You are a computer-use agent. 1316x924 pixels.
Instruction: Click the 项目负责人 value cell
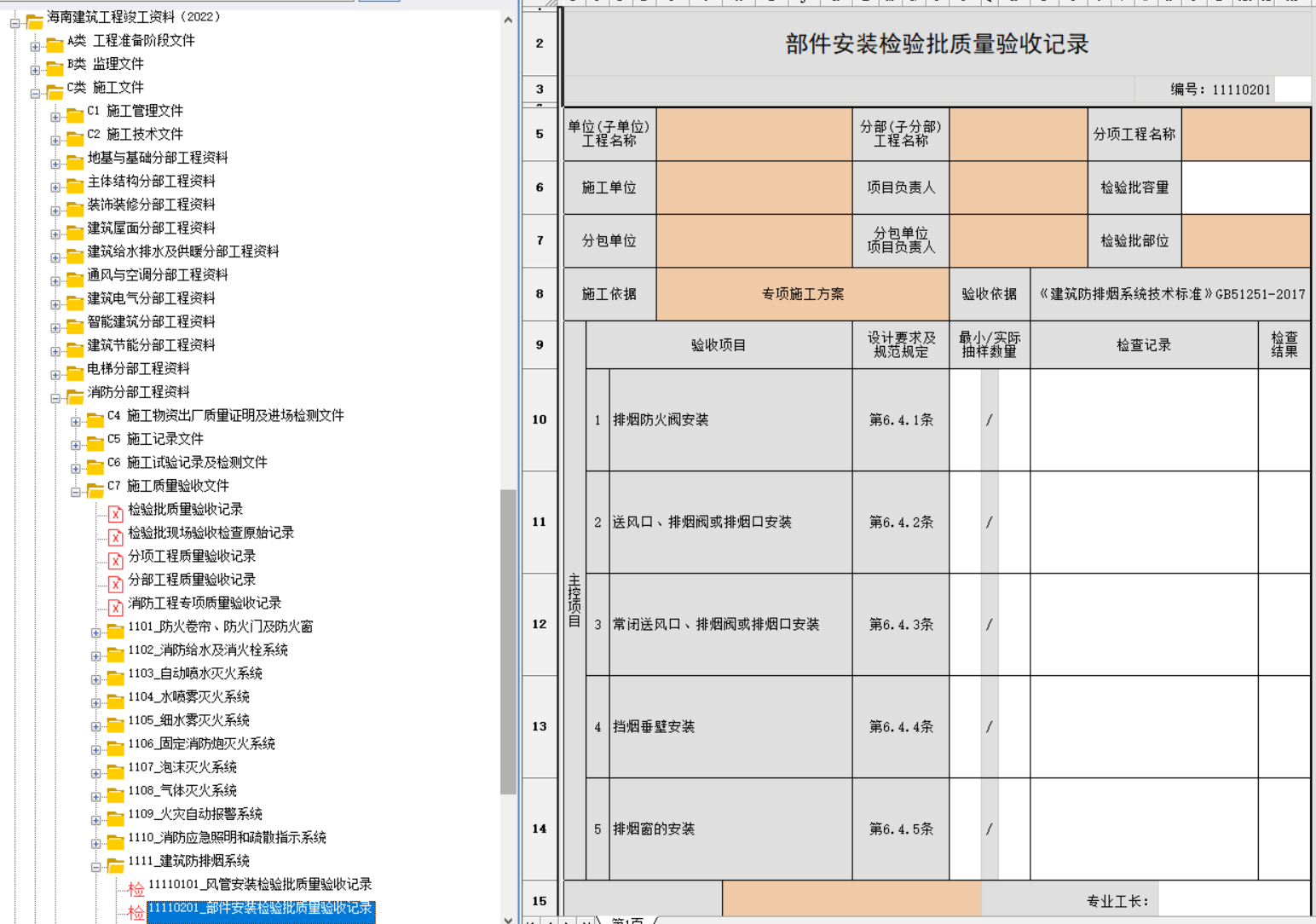pyautogui.click(x=1019, y=188)
